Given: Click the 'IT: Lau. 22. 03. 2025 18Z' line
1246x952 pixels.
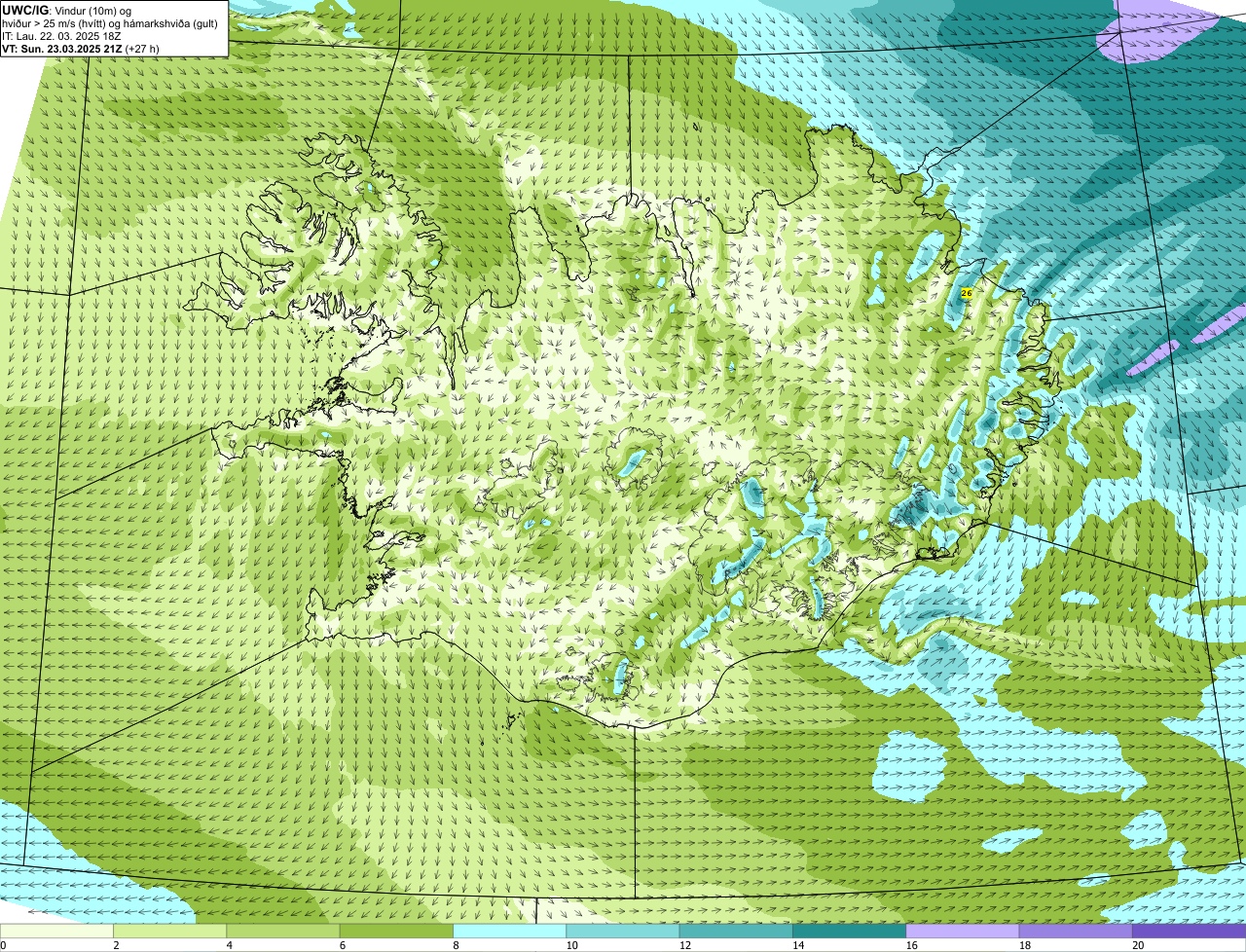Looking at the screenshot, I should (61, 36).
